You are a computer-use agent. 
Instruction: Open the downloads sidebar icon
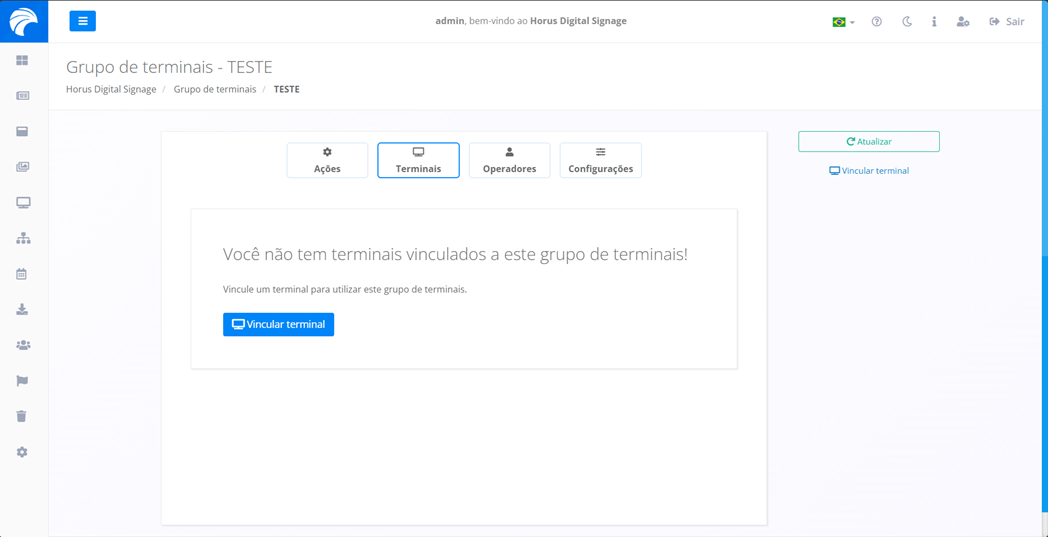(x=22, y=309)
